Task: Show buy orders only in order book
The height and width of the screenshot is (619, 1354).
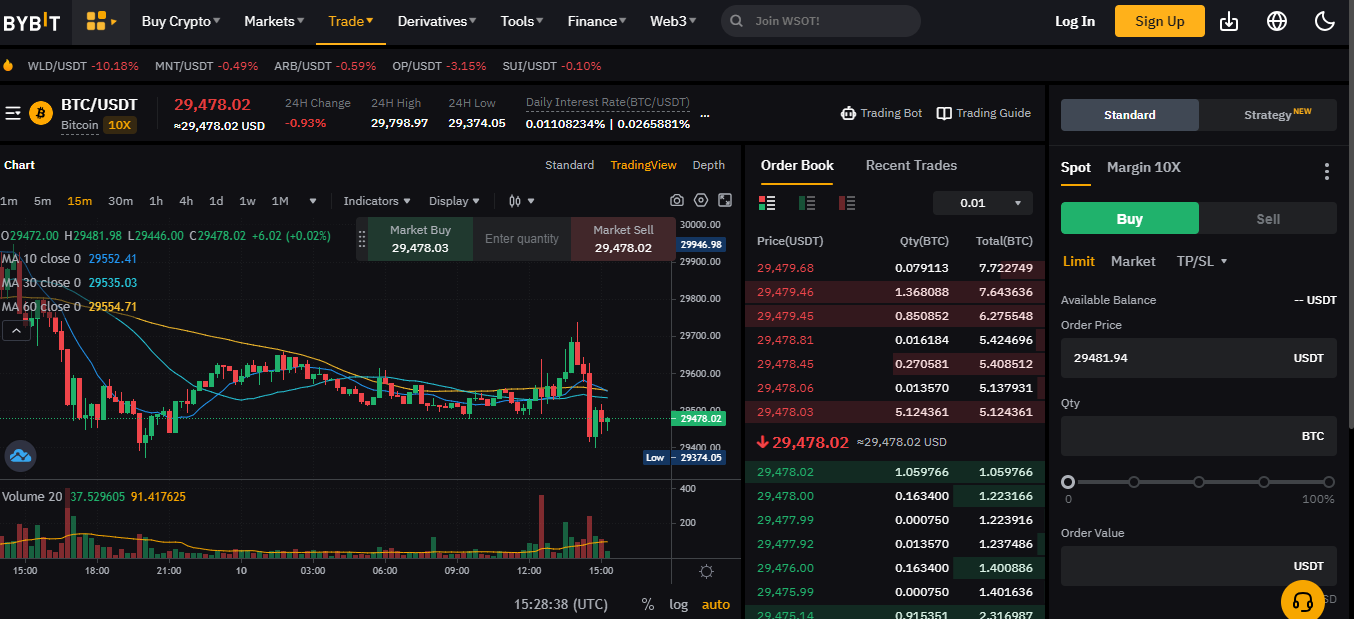Action: click(x=807, y=203)
